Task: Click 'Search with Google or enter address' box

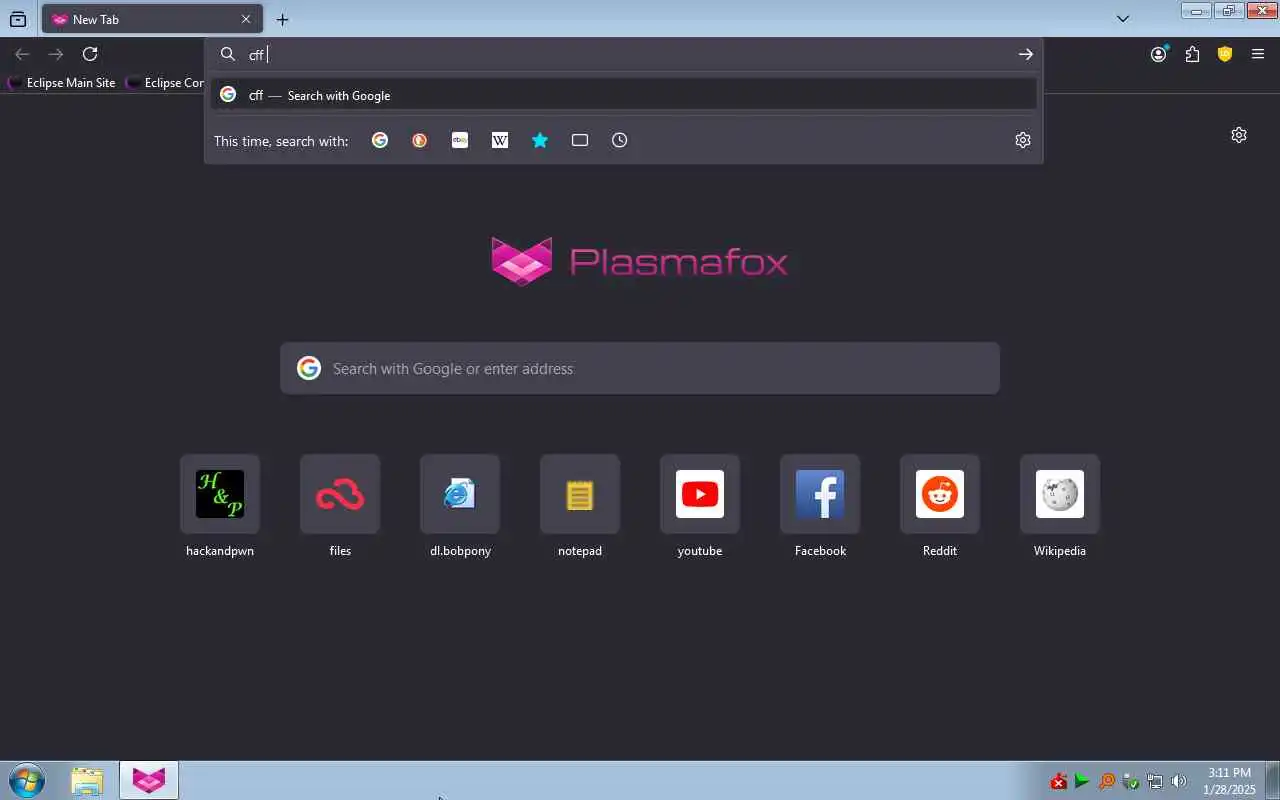Action: coord(640,368)
